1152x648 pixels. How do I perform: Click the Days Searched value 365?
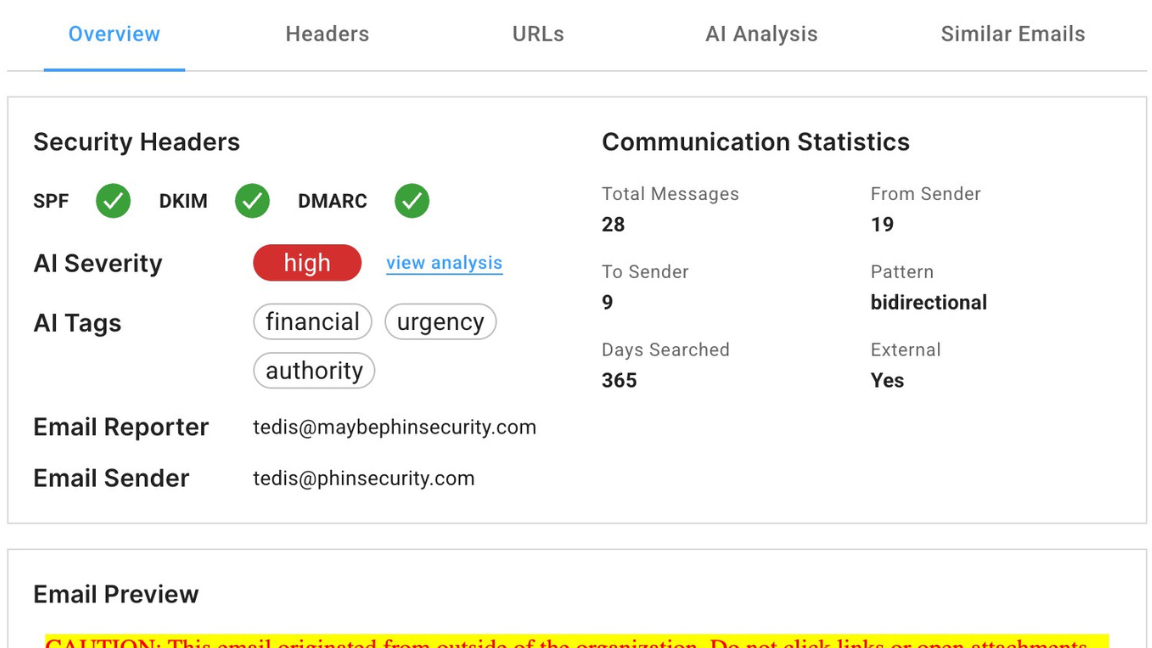[x=619, y=380]
